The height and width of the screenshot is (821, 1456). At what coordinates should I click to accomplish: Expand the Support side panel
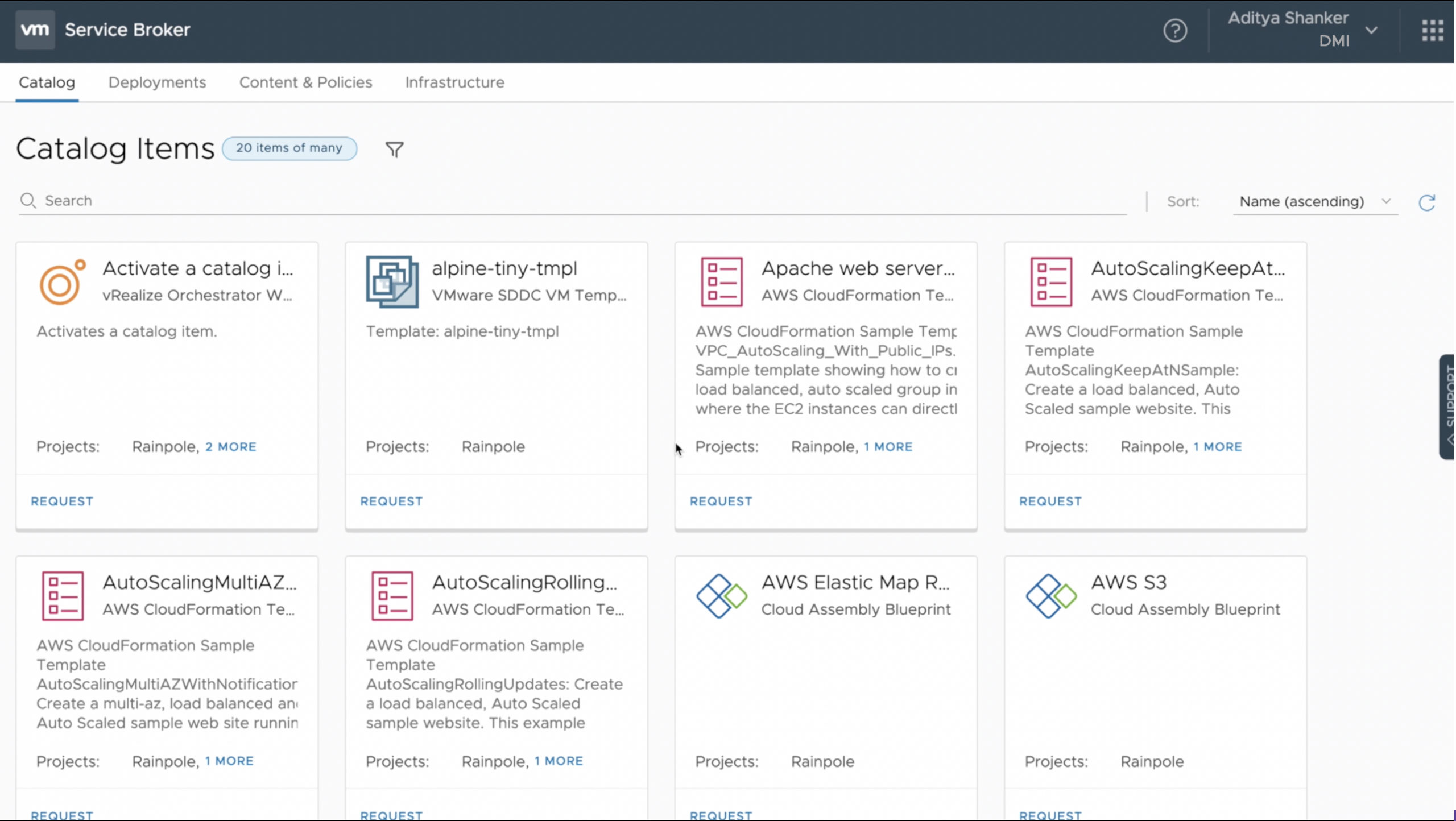pos(1447,406)
